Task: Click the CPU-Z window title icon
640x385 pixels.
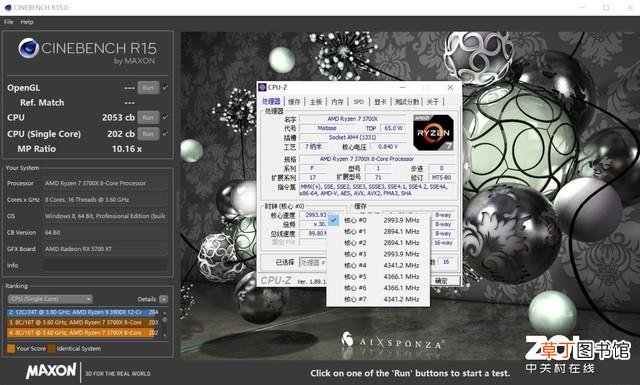Action: point(262,87)
